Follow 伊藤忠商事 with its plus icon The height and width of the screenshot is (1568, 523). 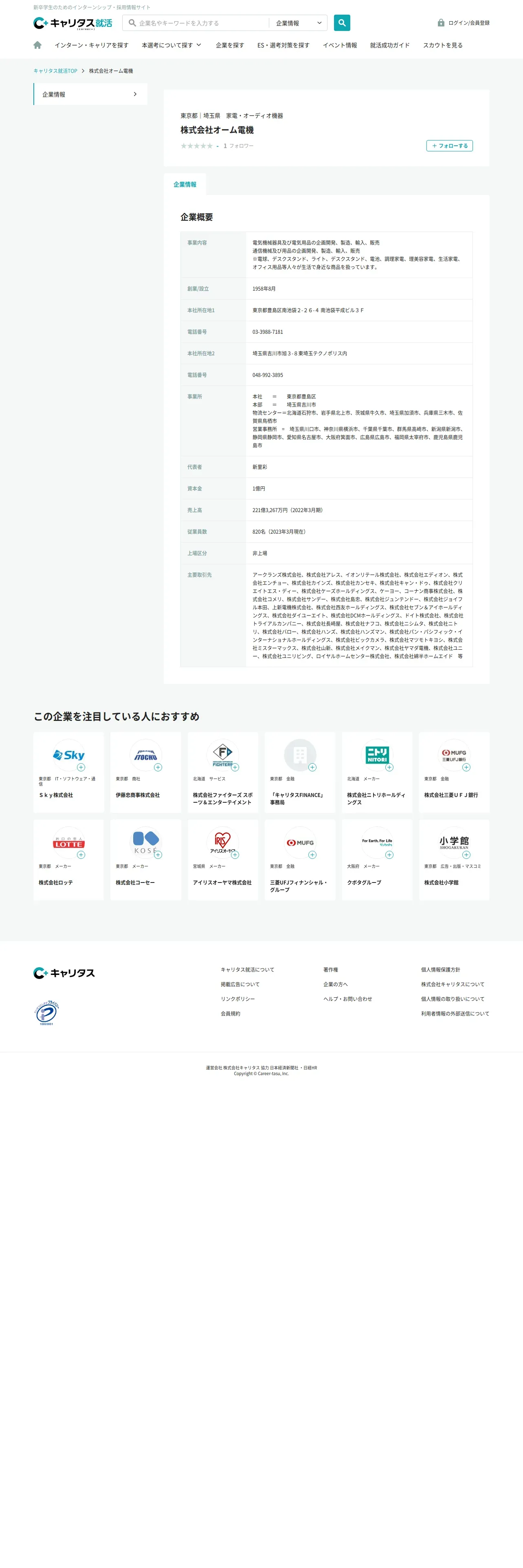coord(158,768)
